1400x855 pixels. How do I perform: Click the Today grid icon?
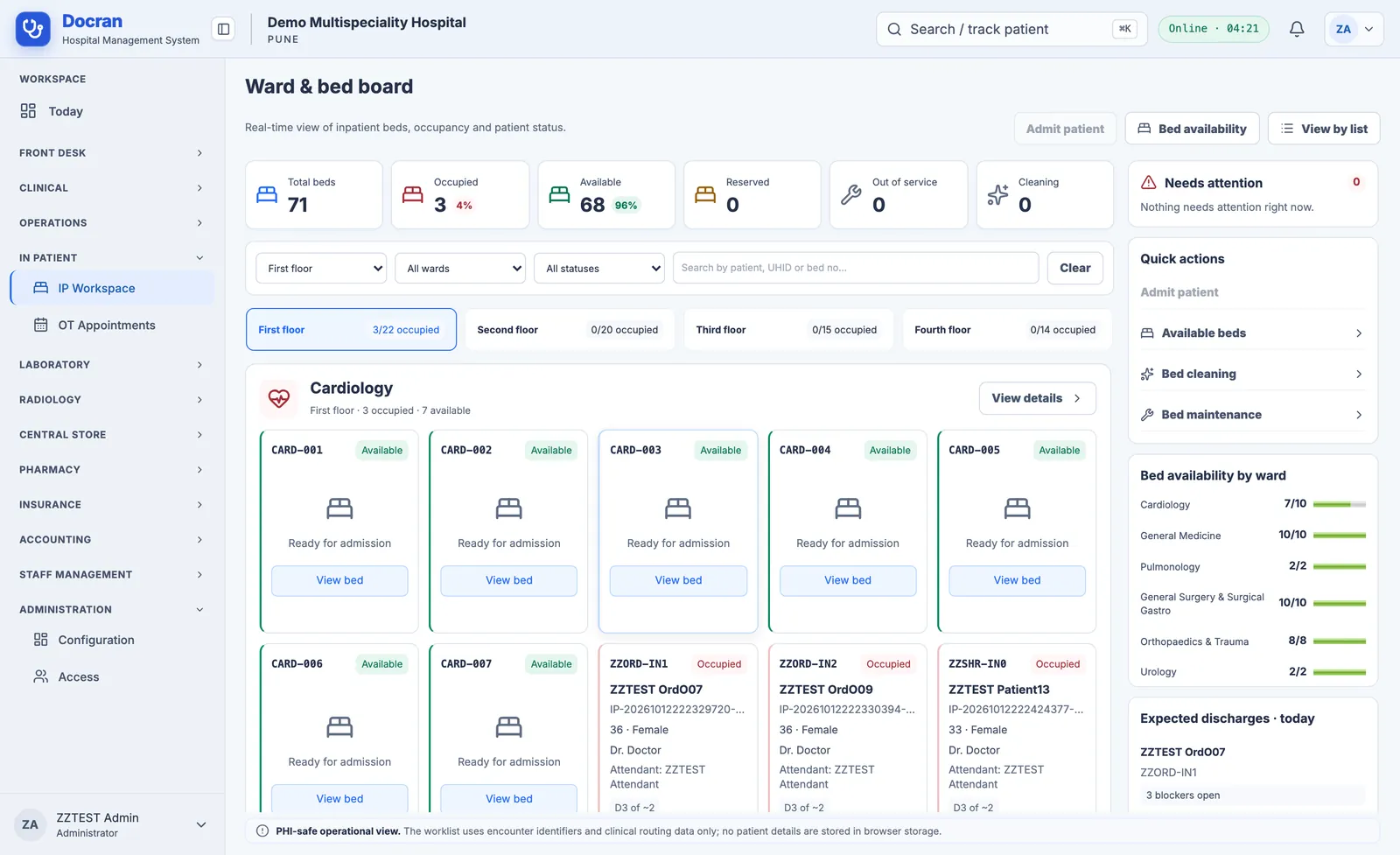(x=28, y=111)
